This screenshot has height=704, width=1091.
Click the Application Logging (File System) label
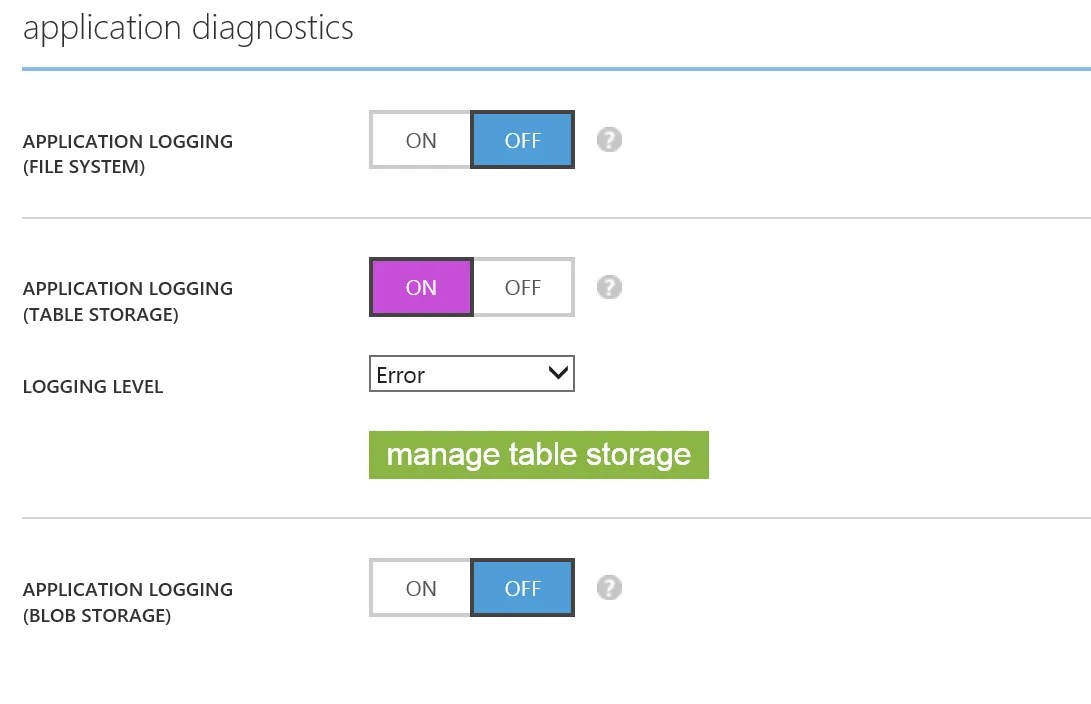click(128, 154)
